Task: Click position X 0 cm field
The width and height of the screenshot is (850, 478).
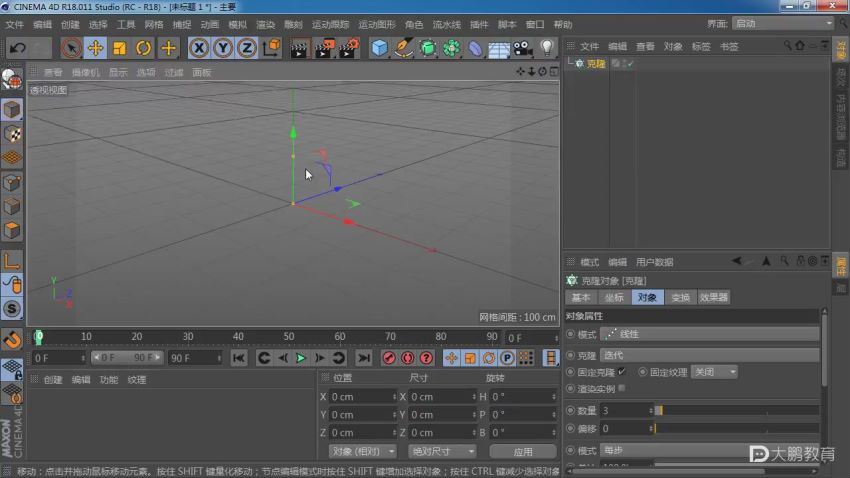Action: click(363, 396)
